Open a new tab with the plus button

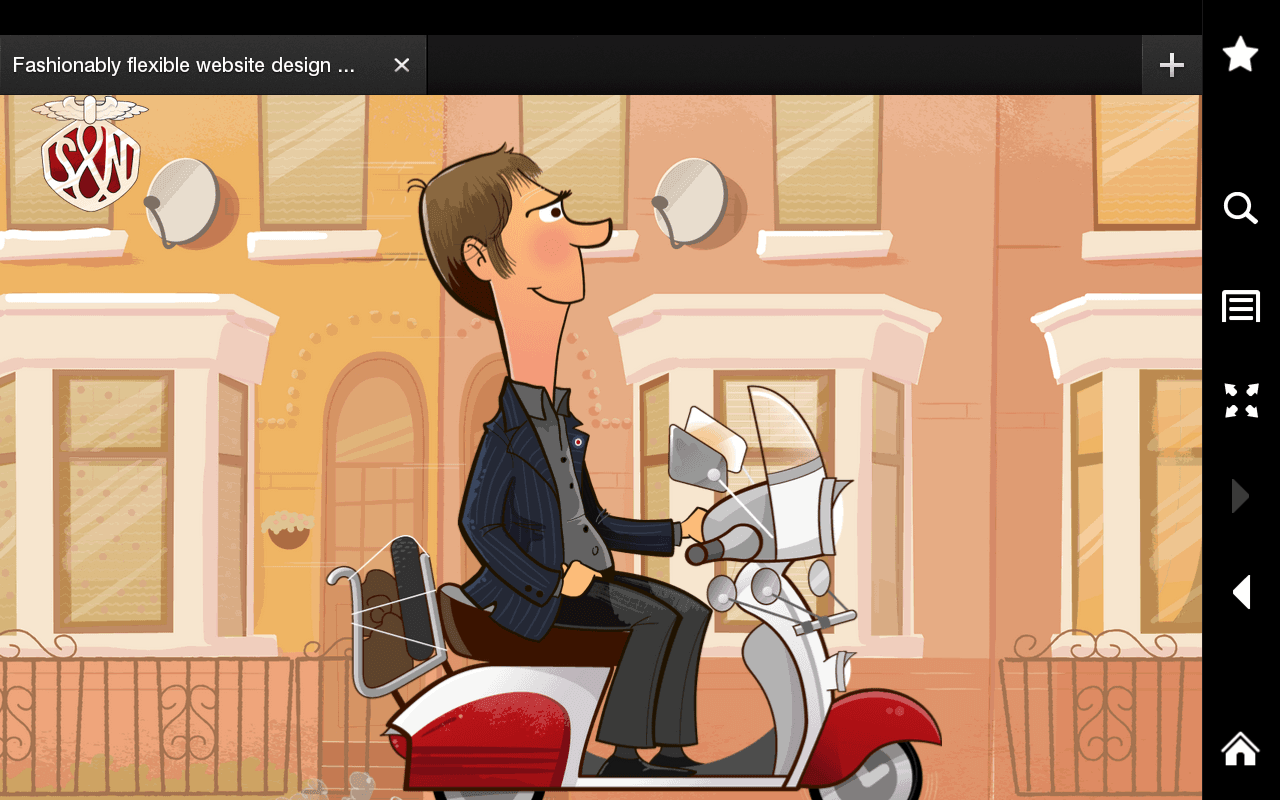pos(1172,65)
